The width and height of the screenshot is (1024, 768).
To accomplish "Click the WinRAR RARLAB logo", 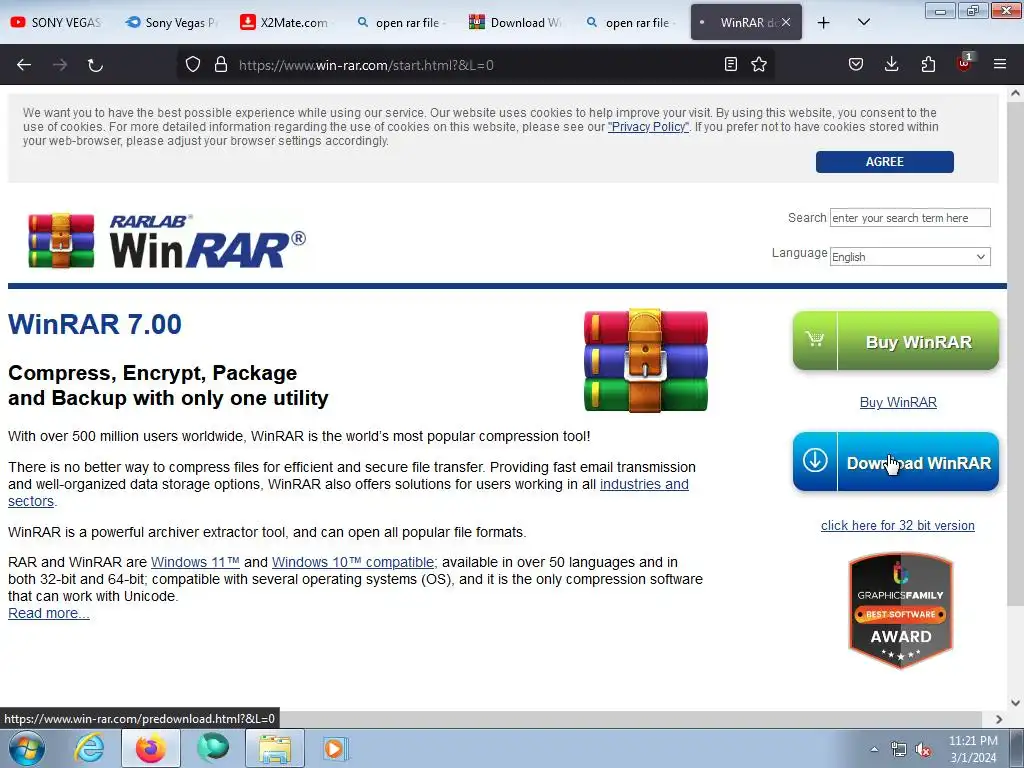I will click(x=167, y=241).
